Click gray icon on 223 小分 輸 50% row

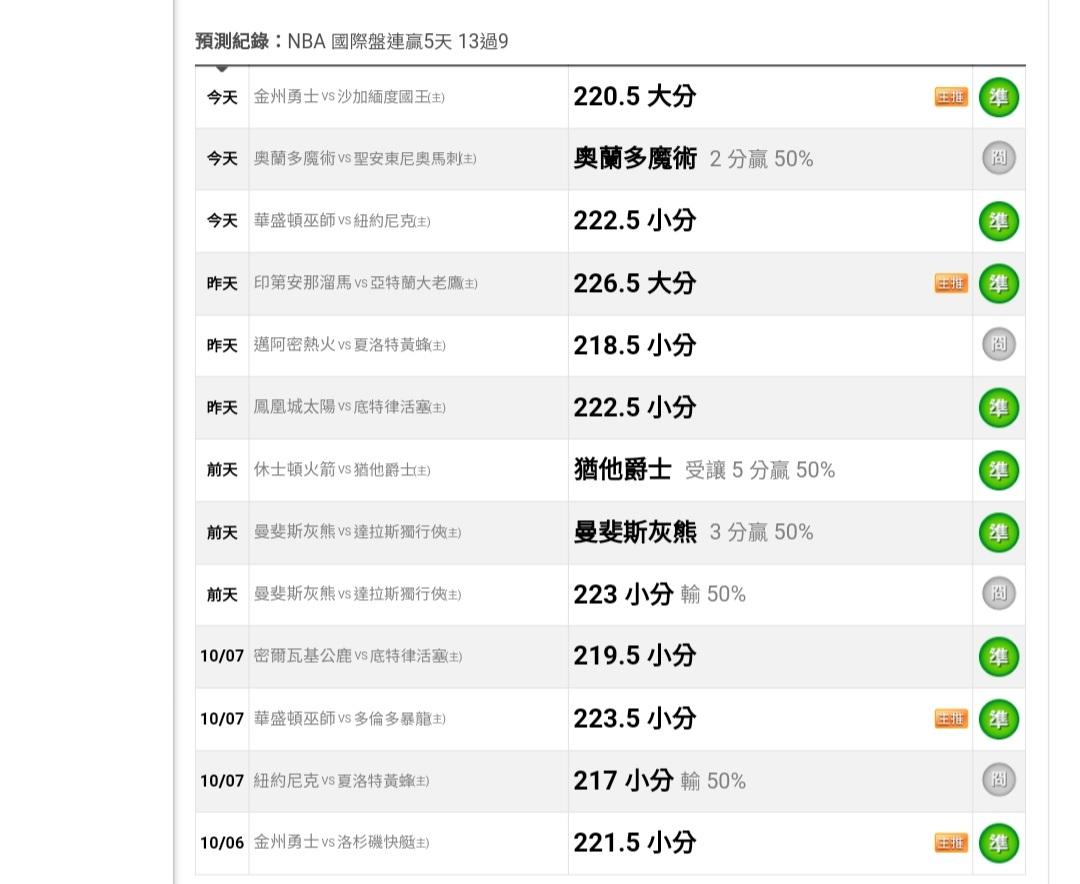click(x=998, y=594)
